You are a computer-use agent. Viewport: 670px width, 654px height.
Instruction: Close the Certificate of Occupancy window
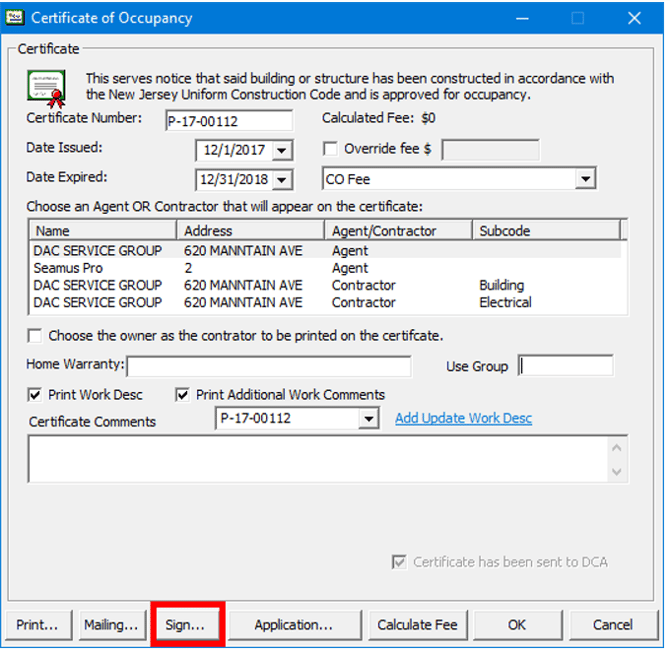click(x=634, y=18)
